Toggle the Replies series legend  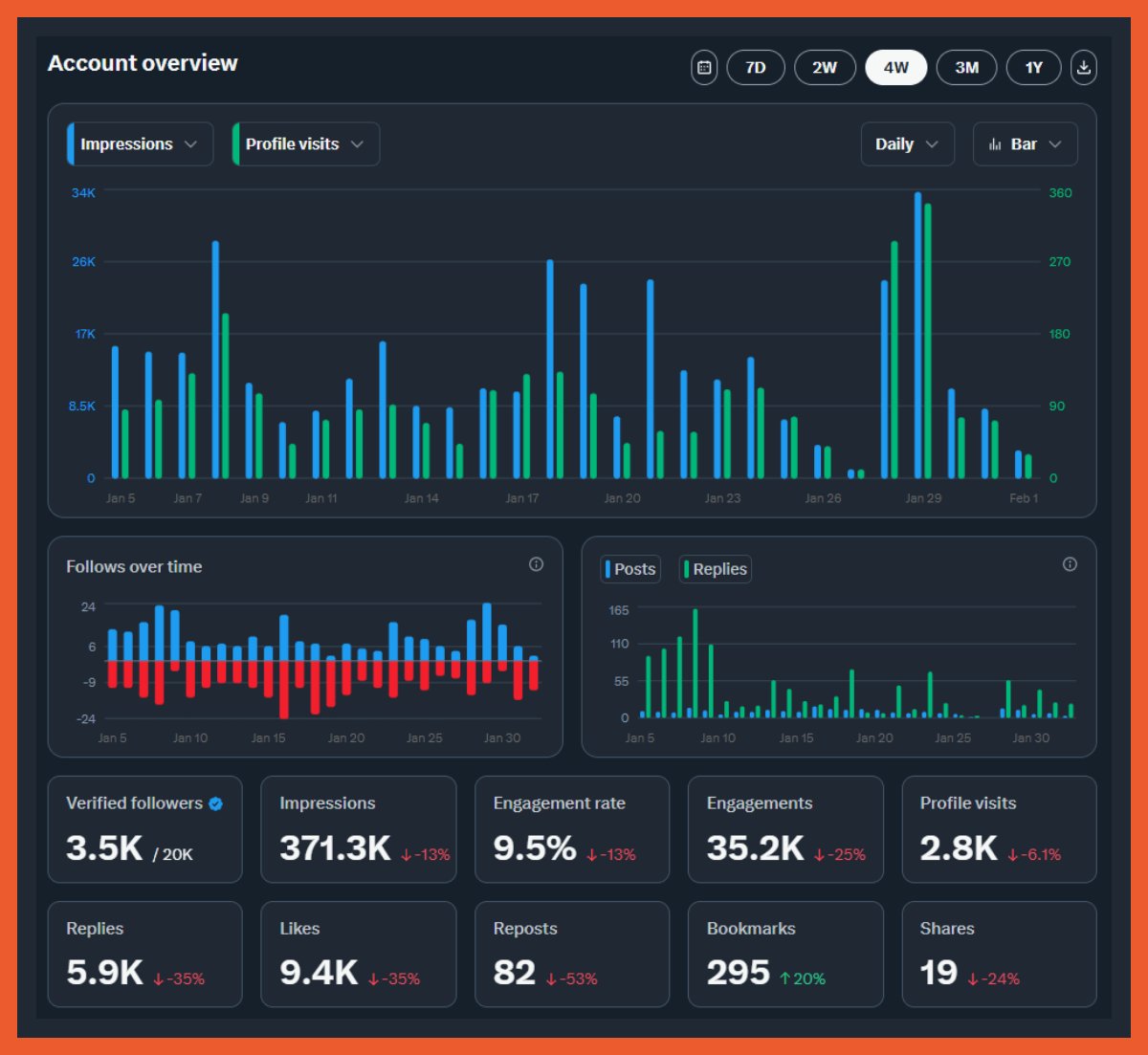click(715, 569)
